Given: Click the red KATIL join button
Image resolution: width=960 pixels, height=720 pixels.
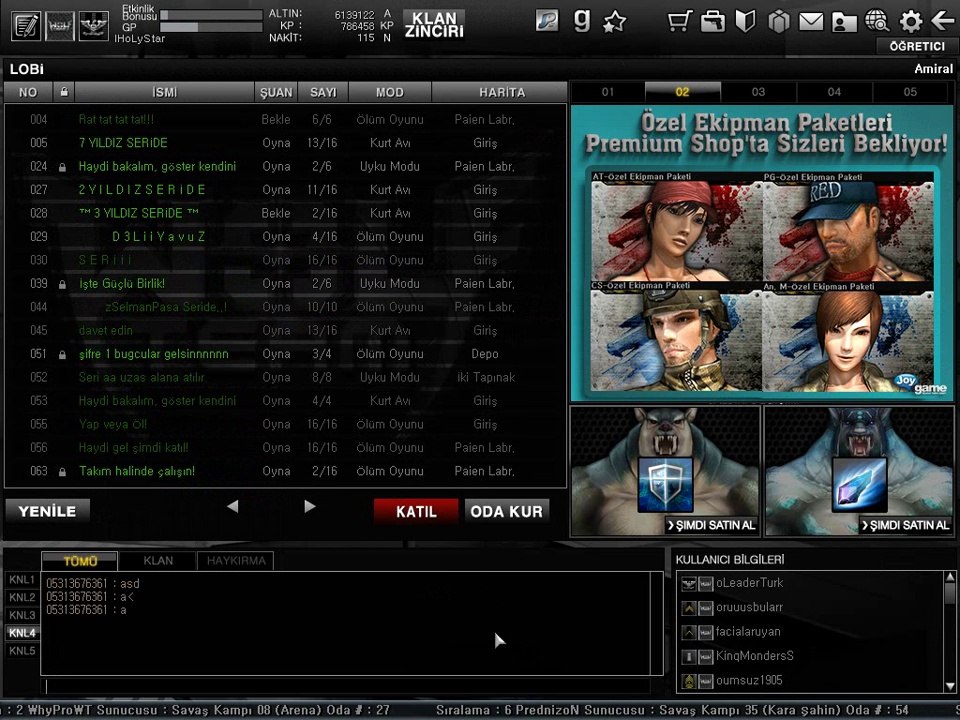Looking at the screenshot, I should click(x=416, y=511).
